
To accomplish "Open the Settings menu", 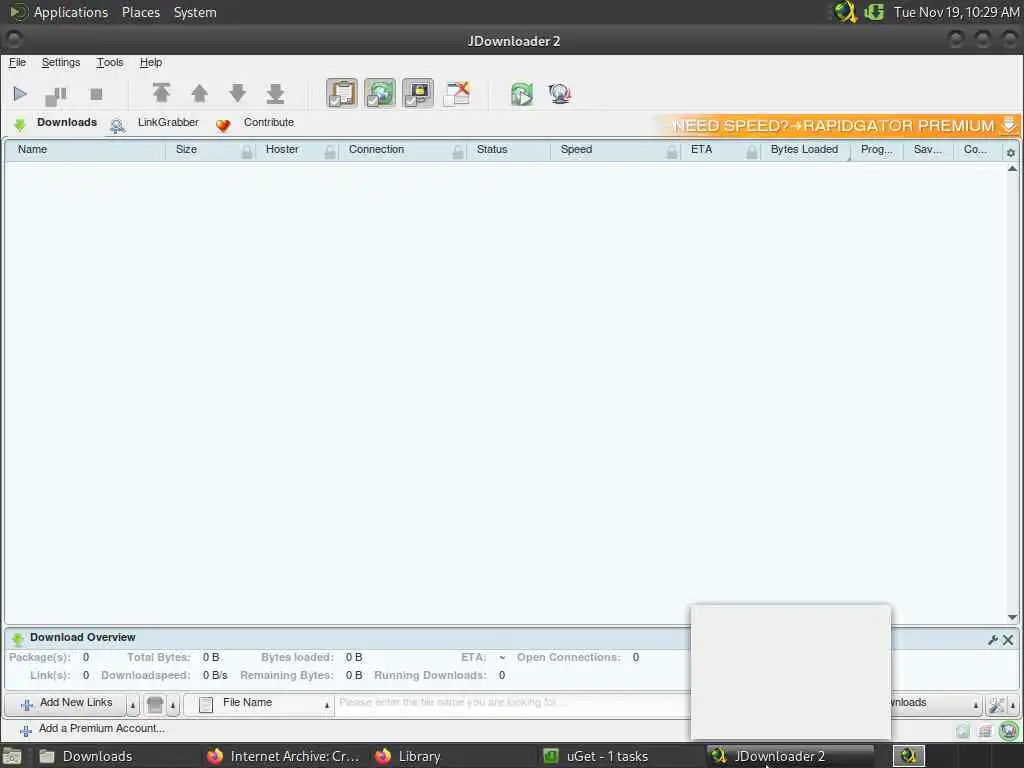I will click(61, 63).
